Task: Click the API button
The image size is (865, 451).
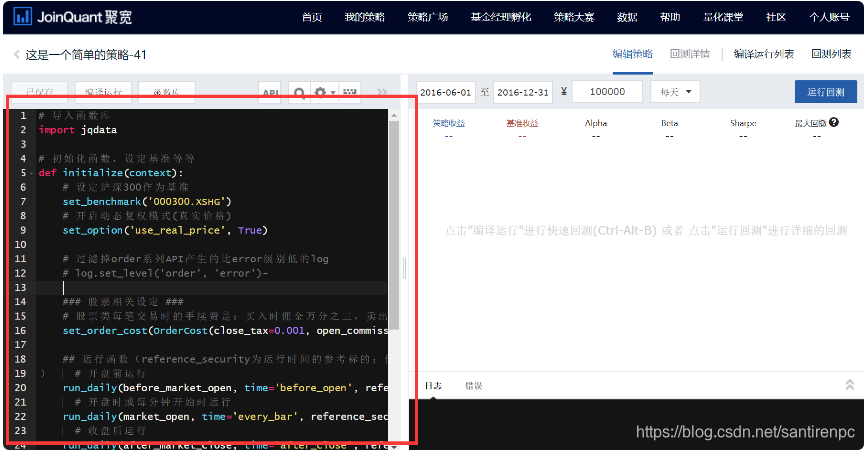Action: point(270,92)
